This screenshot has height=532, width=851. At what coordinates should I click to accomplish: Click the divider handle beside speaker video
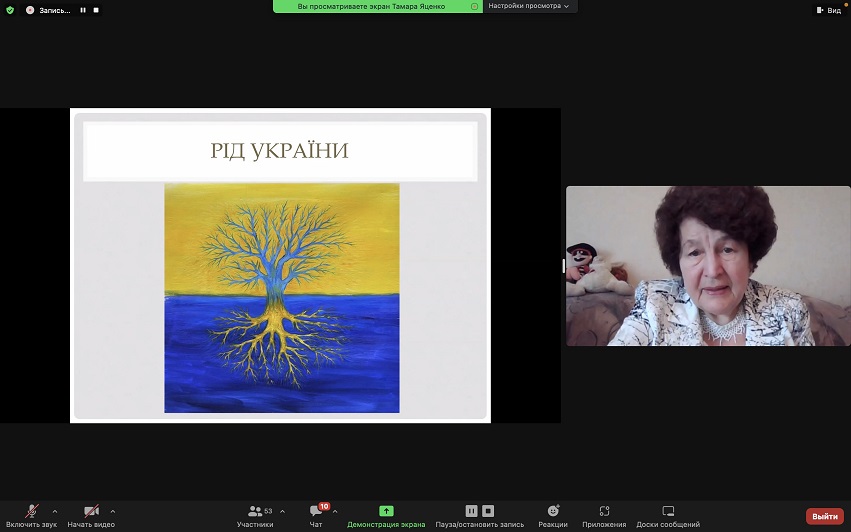pyautogui.click(x=563, y=265)
